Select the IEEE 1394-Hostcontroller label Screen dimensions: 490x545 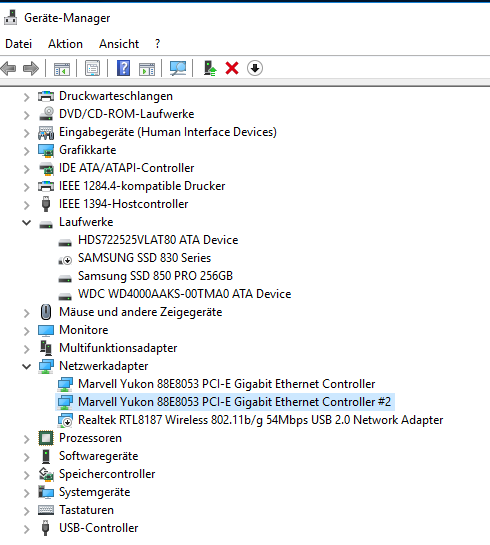(124, 204)
